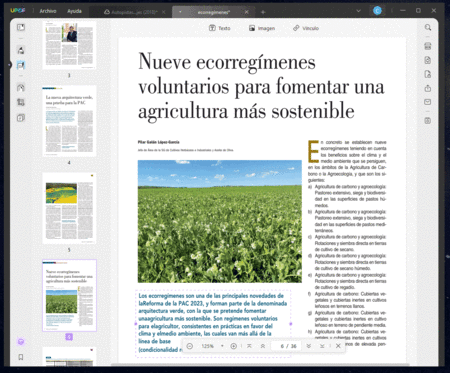Switch to Comment mode in left sidebar
Screen dimensions: 450x373
[21, 50]
